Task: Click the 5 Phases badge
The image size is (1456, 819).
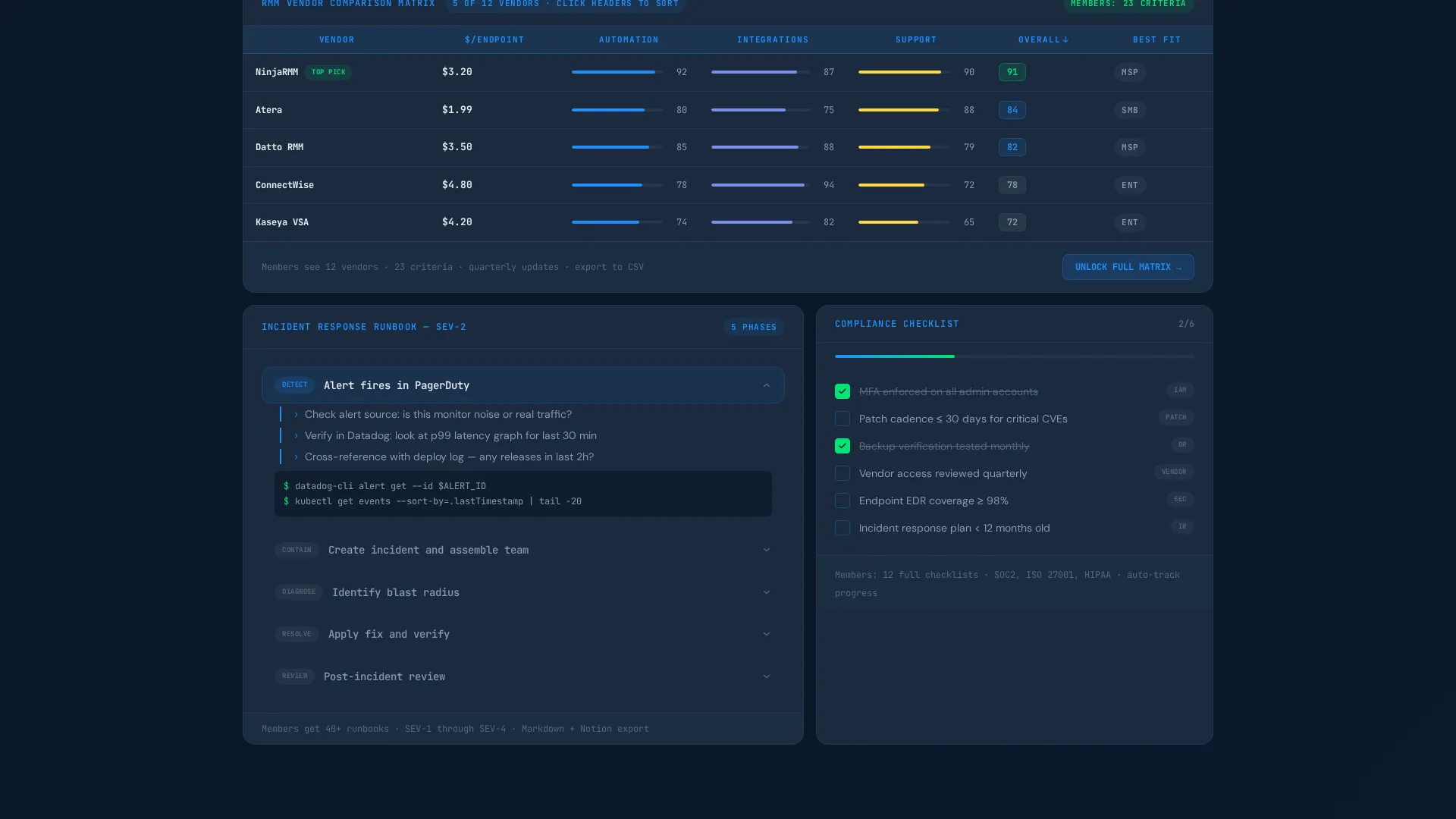Action: 754,327
